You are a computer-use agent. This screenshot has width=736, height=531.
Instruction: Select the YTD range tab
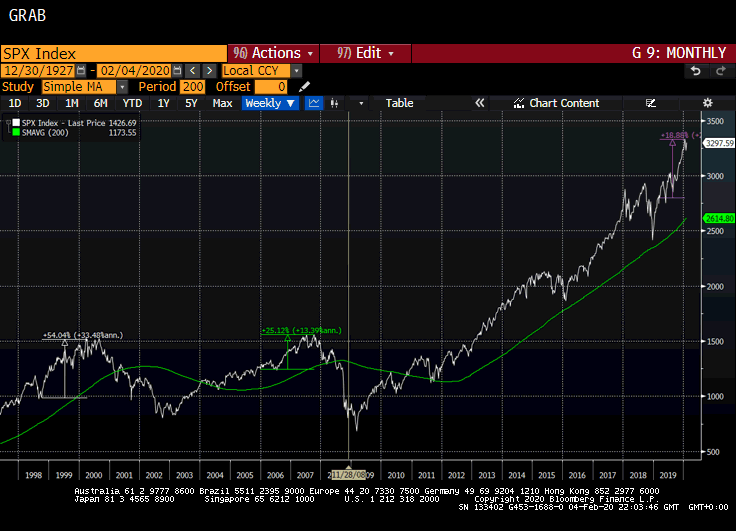(132, 103)
